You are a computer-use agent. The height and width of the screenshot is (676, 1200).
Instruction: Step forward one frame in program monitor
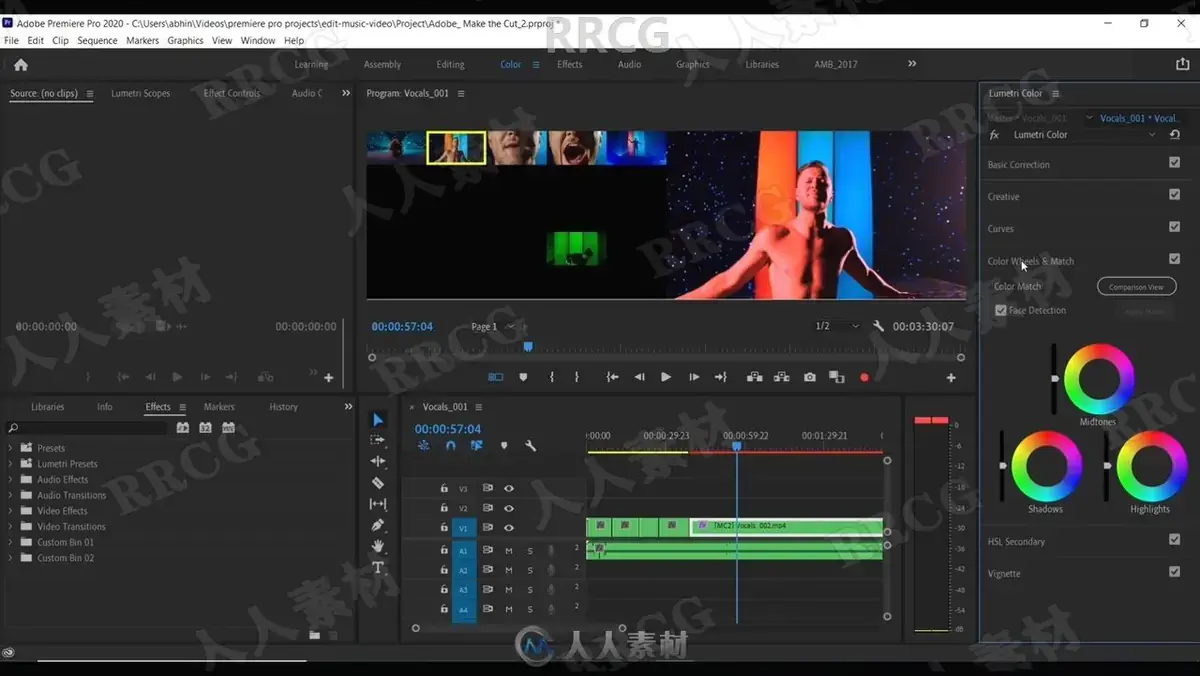[x=694, y=377]
